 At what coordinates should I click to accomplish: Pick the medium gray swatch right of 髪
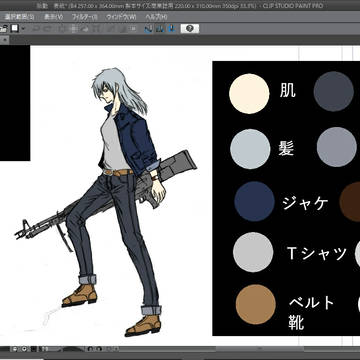337,147
